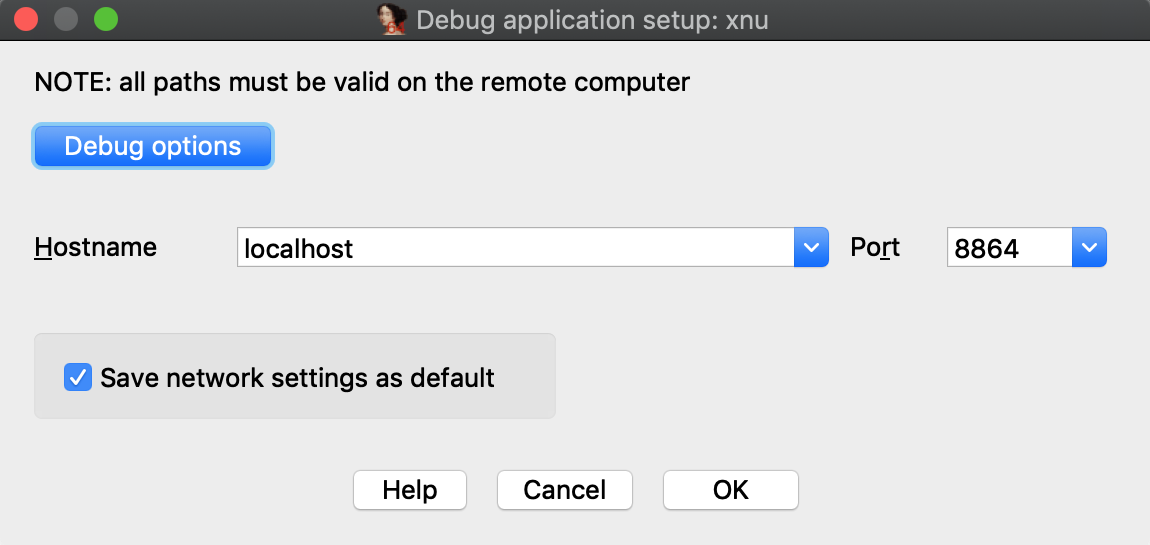Screen dimensions: 1150x545
Task: Close the dialog with the red button
Action: tap(26, 18)
